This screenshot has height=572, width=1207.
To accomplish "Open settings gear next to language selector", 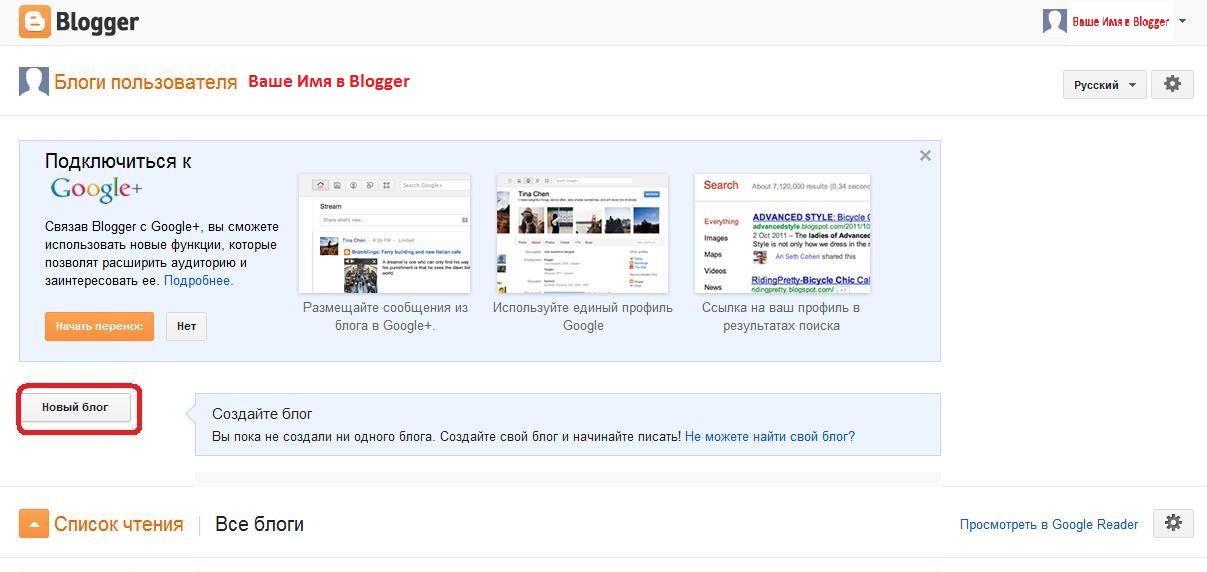I will point(1172,84).
